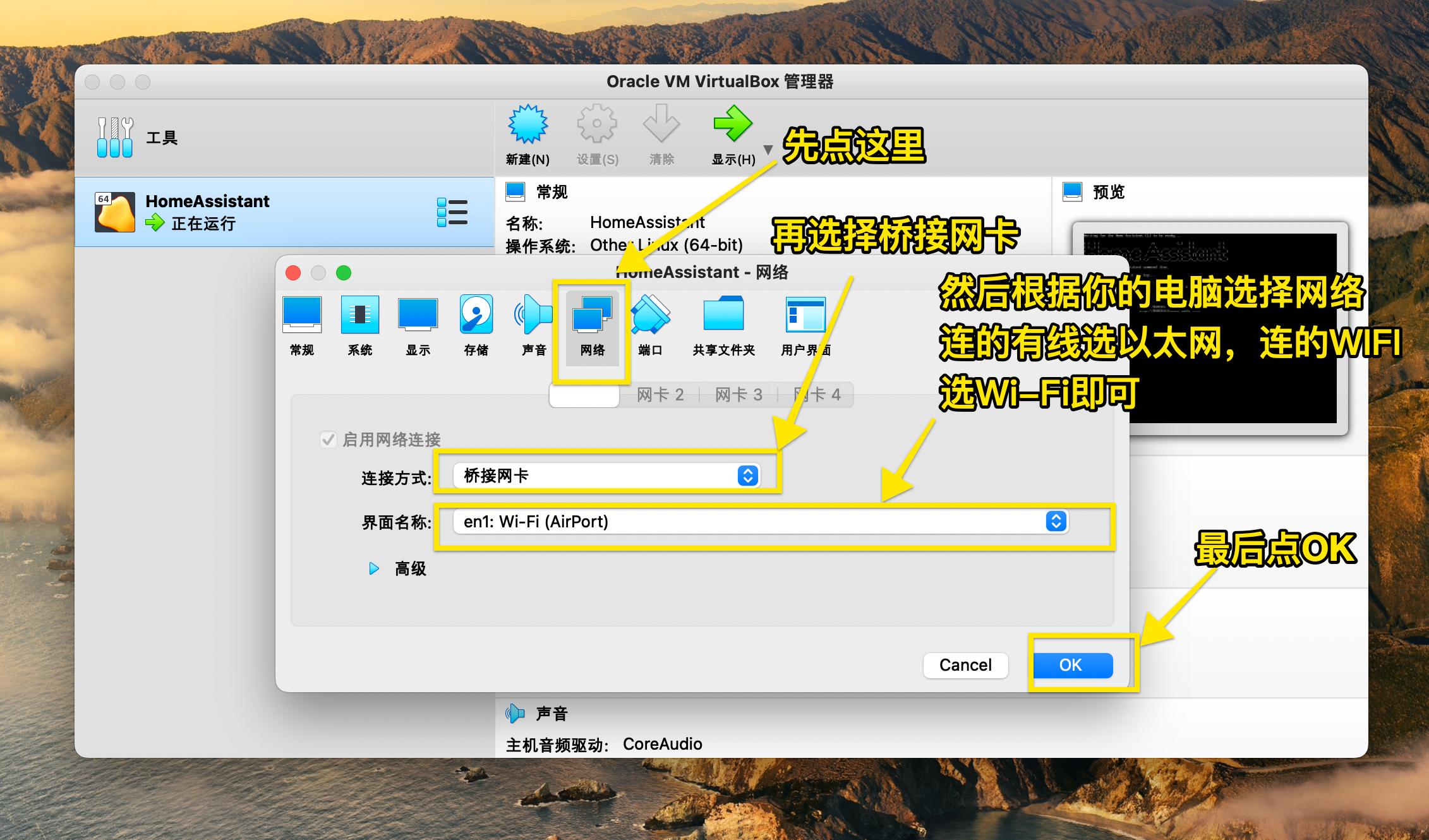Open the 连接方式 dropdown showing 桥接网卡
Screen dimensions: 1429x840
click(606, 476)
